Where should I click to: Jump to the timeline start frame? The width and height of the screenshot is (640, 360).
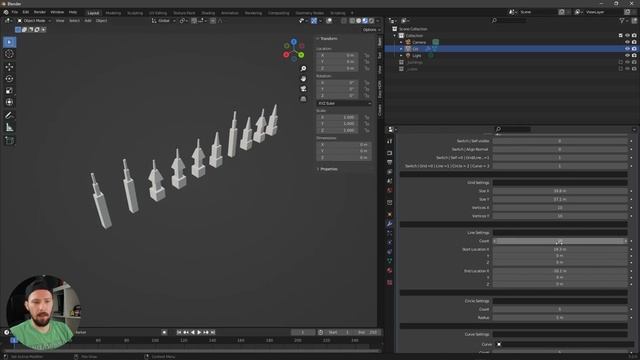point(179,332)
